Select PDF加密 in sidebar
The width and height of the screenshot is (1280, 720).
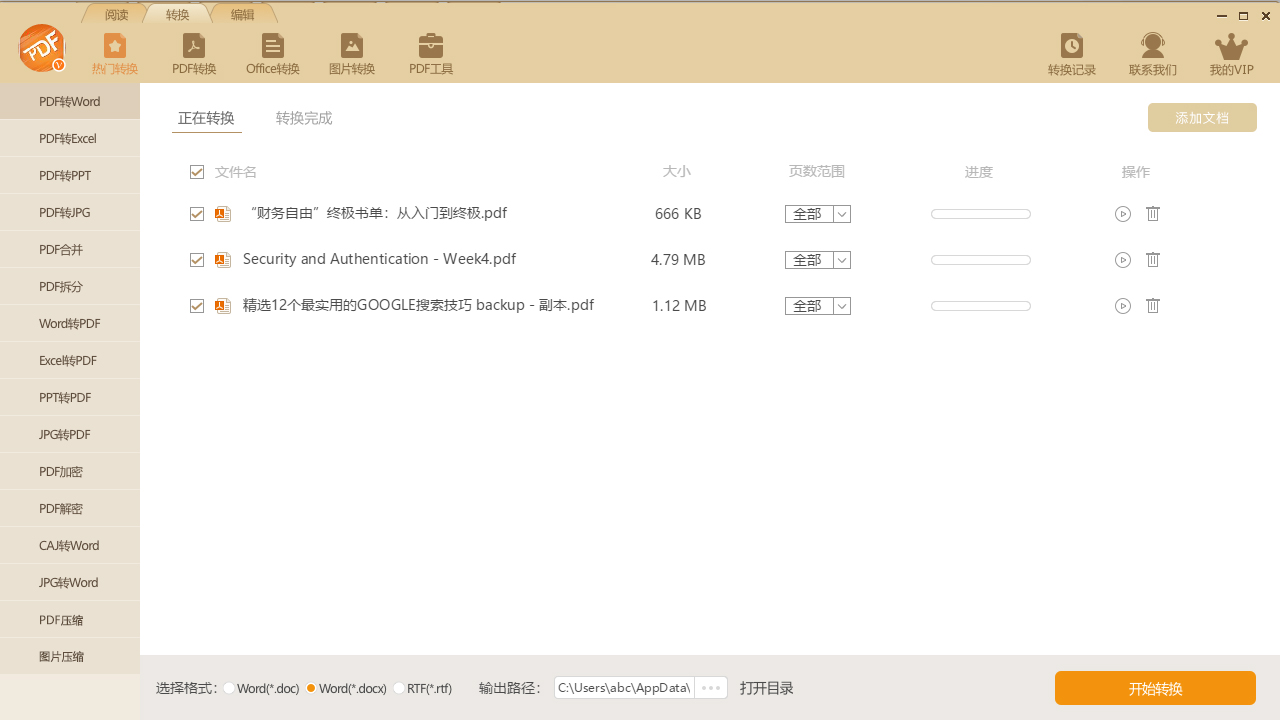pos(70,471)
